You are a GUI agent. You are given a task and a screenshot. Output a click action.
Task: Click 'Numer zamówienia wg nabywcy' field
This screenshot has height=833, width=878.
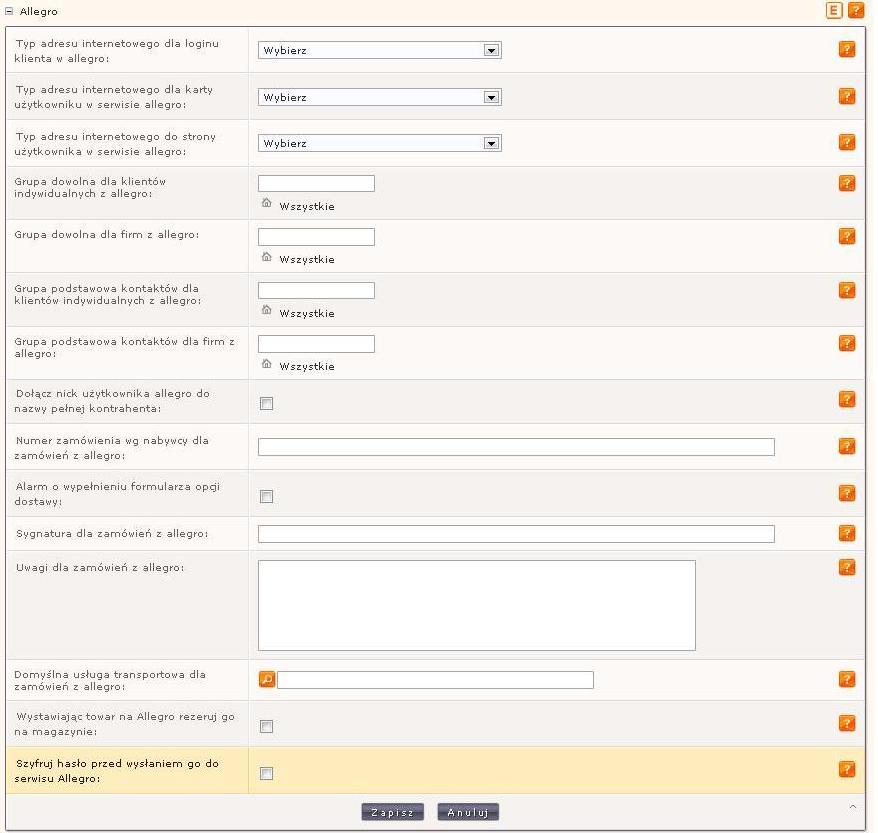516,447
